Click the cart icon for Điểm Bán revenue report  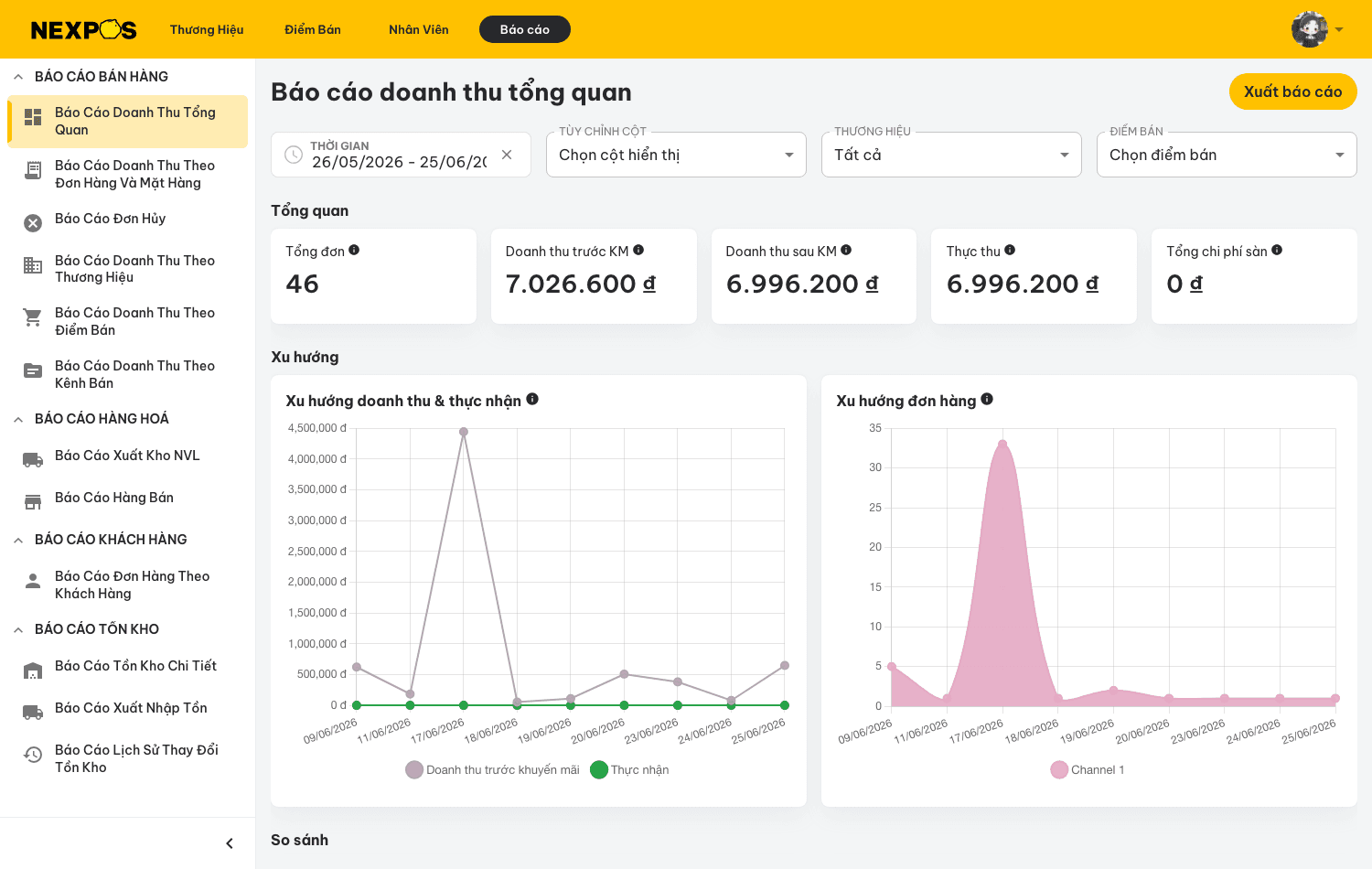33,317
